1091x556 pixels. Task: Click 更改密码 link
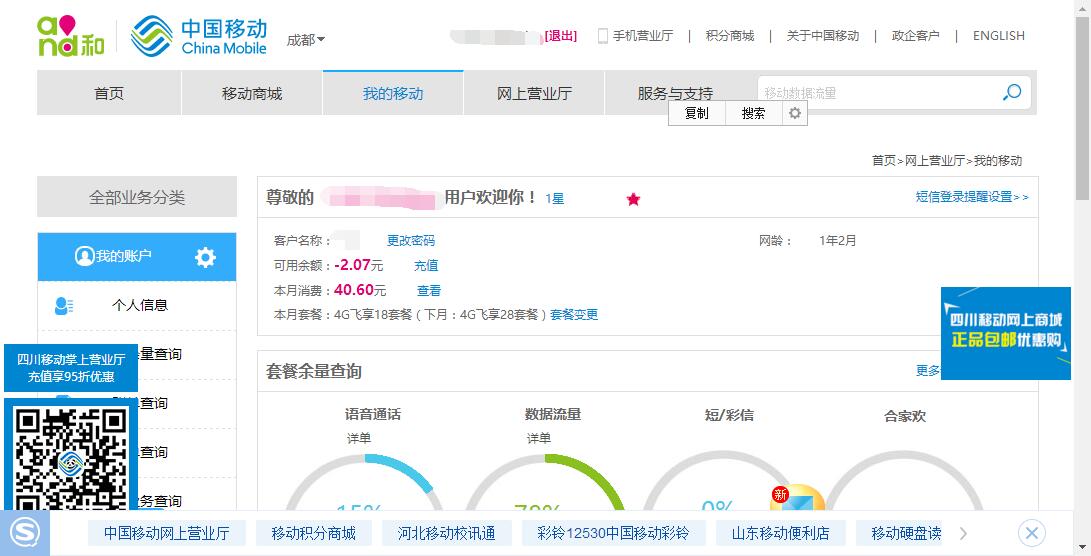pos(411,241)
